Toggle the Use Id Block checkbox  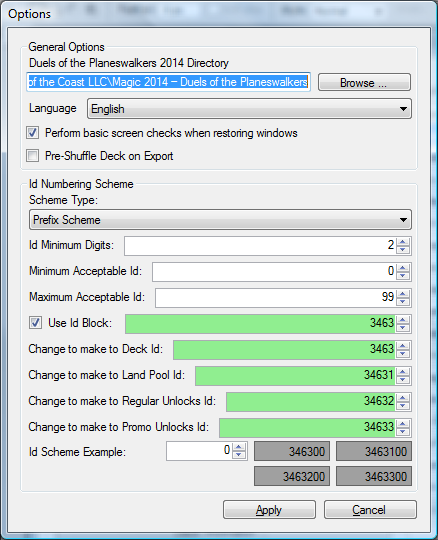[x=35, y=323]
